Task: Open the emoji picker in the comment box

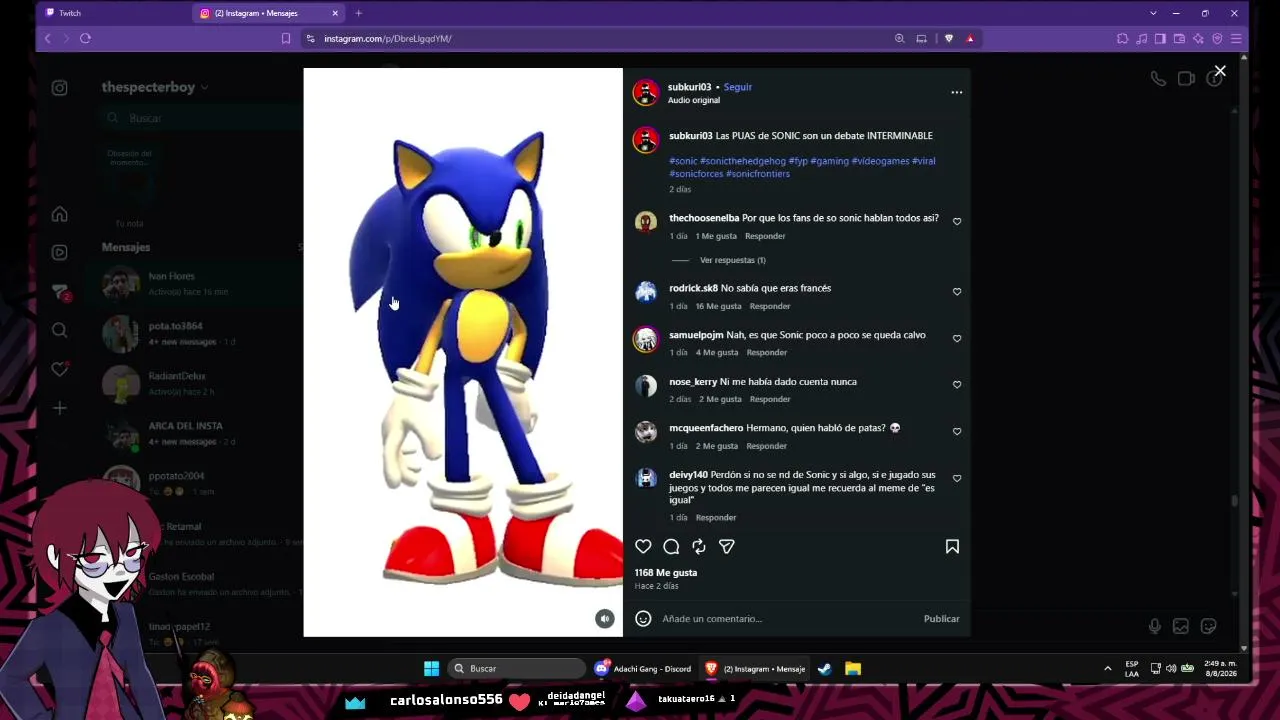Action: pos(643,619)
